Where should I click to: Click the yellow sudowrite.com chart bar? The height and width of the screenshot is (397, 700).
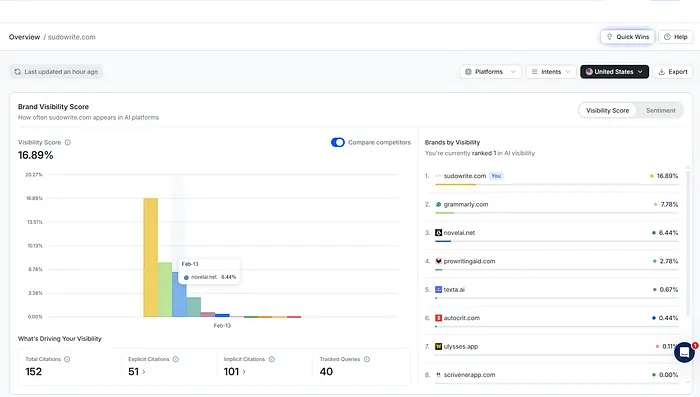(150, 257)
